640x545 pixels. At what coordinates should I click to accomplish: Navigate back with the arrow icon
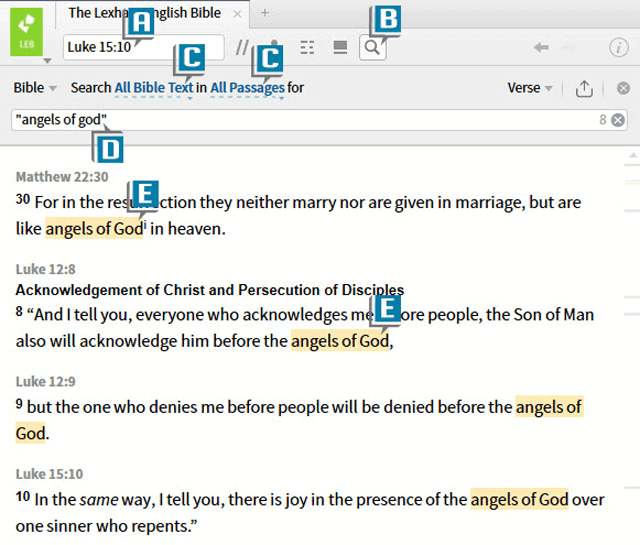point(541,47)
